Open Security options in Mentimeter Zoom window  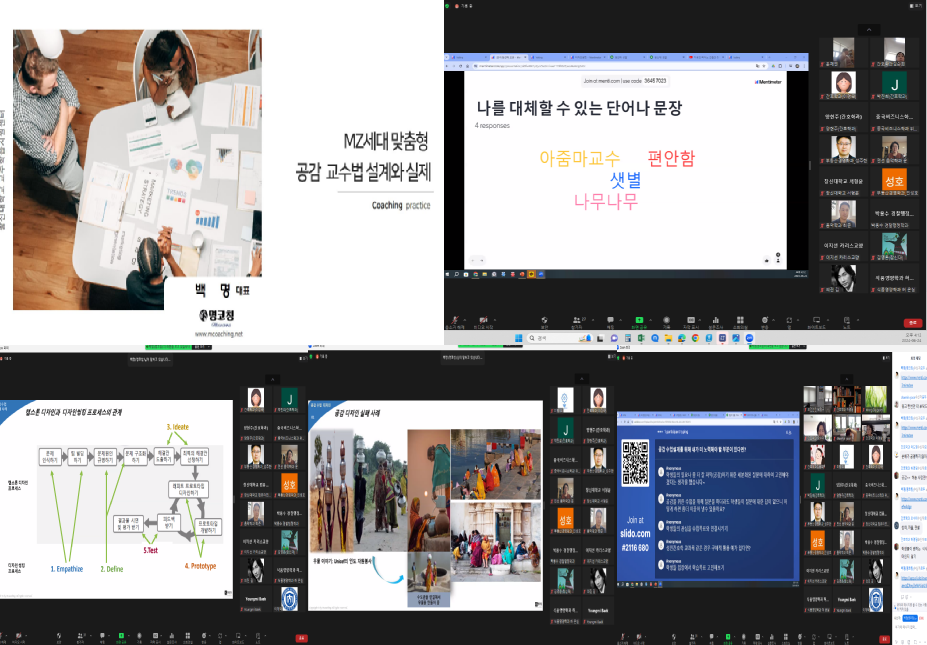click(x=544, y=320)
